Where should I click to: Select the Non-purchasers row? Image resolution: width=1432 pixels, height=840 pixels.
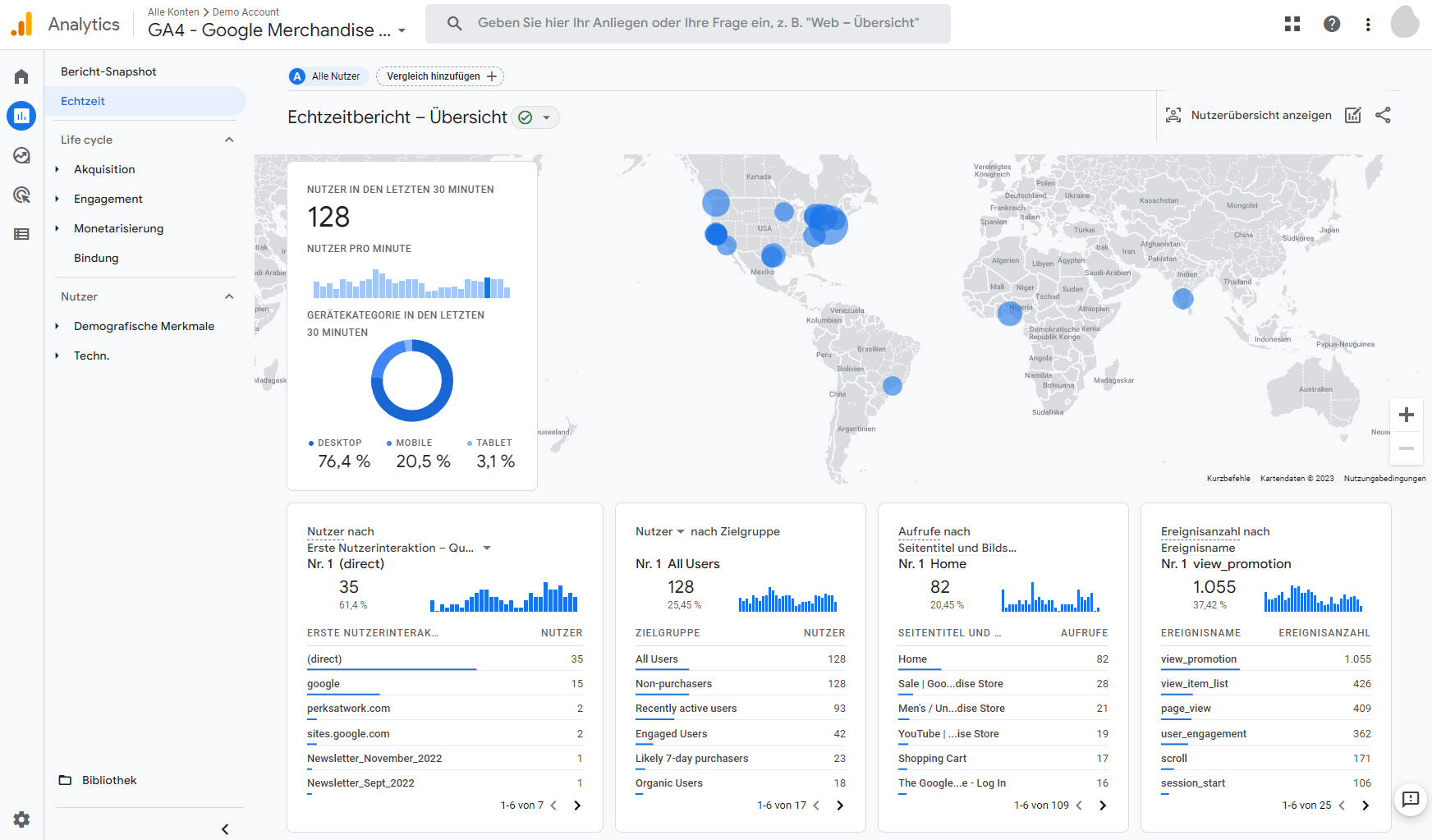click(741, 684)
